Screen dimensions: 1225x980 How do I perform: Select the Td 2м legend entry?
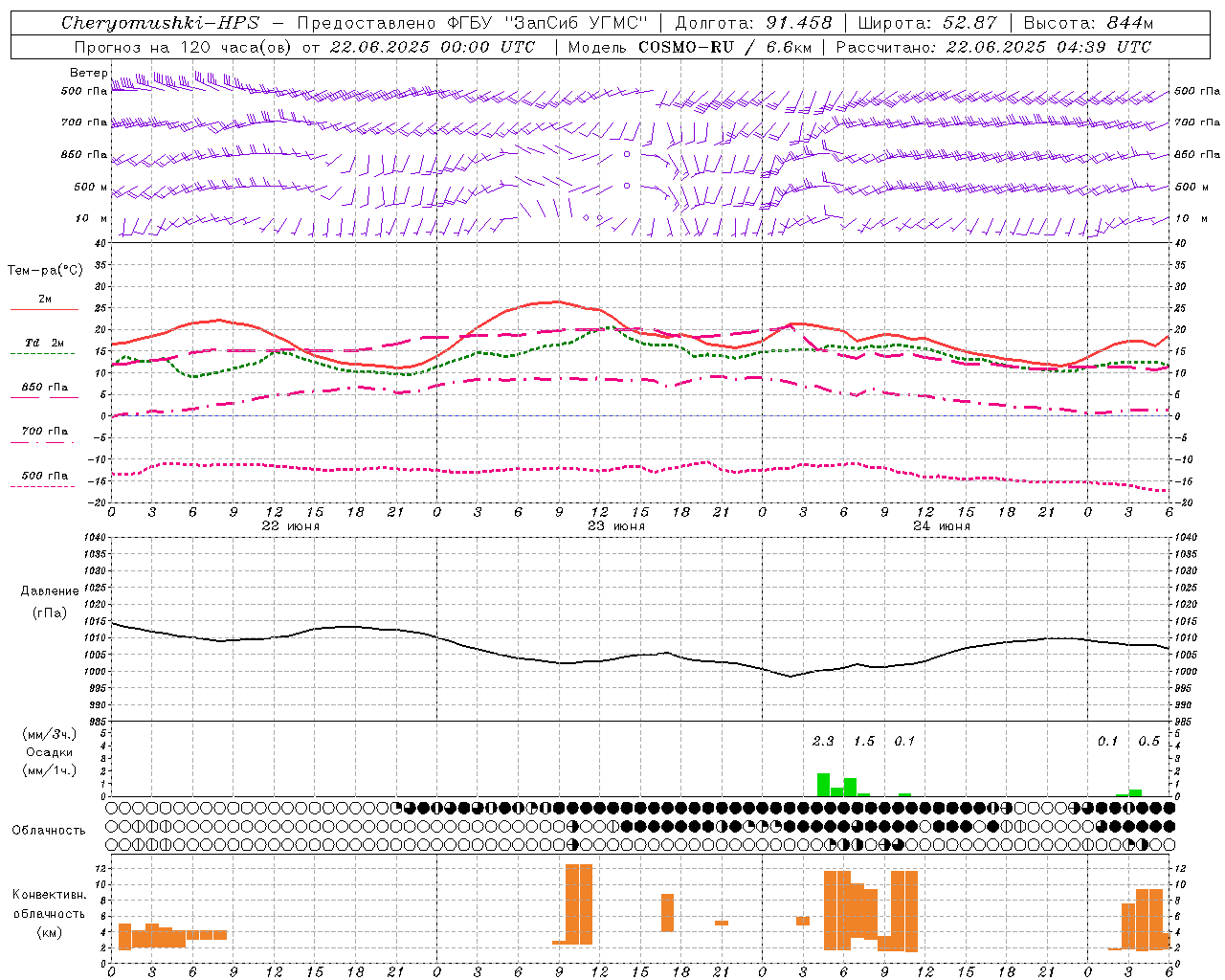click(x=45, y=343)
